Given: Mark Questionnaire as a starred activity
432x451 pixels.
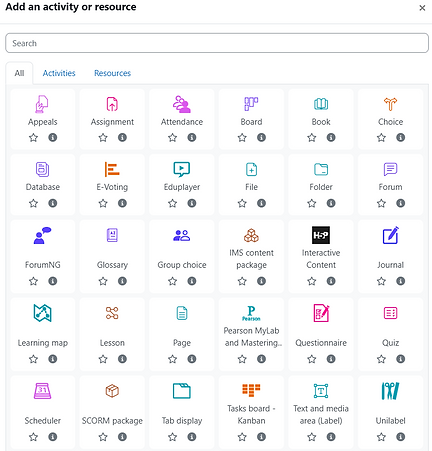Looking at the screenshot, I should click(311, 359).
